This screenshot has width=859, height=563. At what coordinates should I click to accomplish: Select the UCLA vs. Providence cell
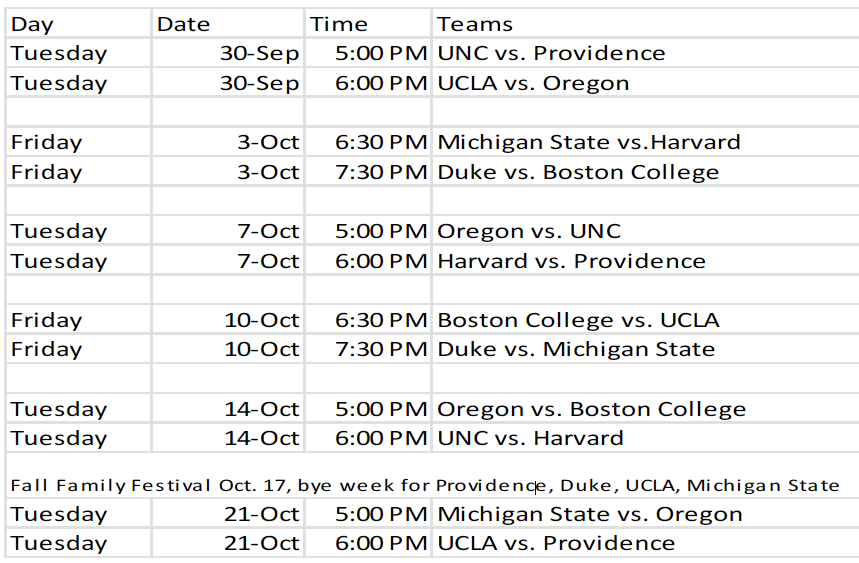click(x=556, y=544)
